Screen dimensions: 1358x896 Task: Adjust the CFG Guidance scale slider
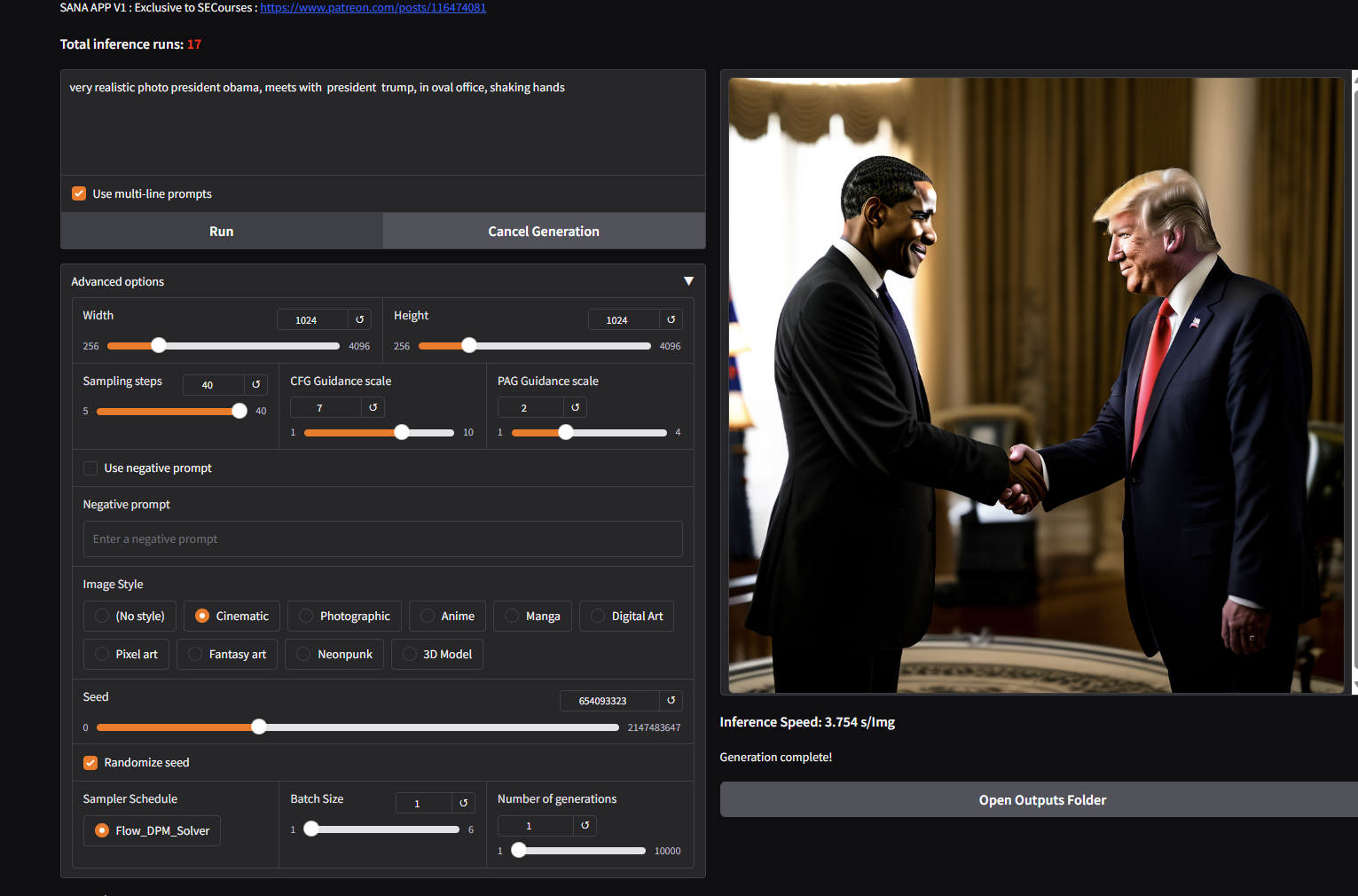point(379,432)
